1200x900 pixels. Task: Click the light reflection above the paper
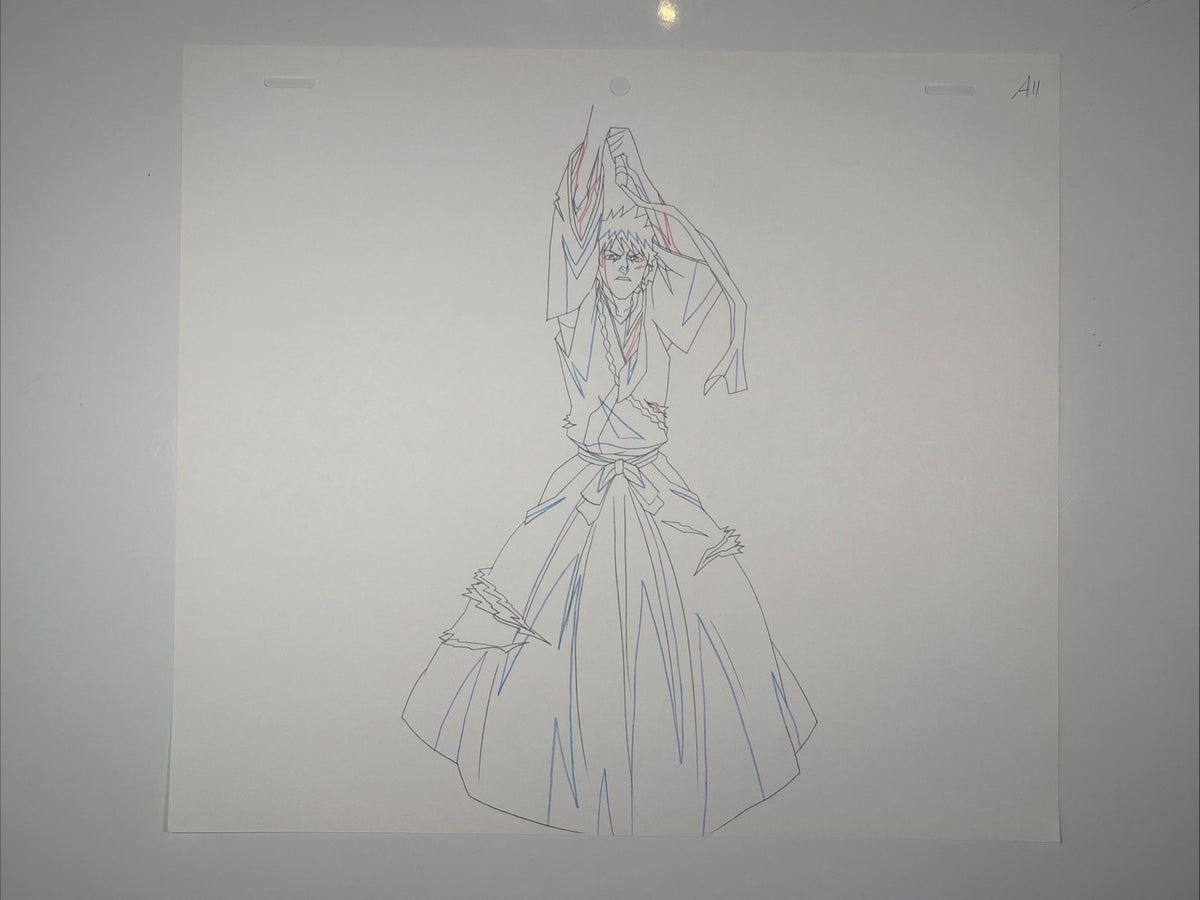click(x=666, y=11)
